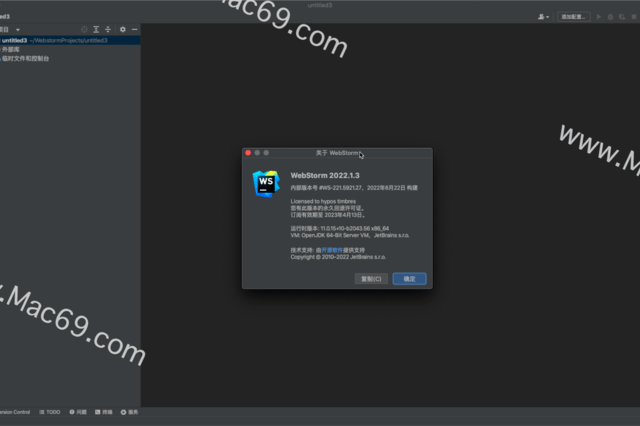Click WebStorm 2022.1.3 version heading

[x=325, y=175]
